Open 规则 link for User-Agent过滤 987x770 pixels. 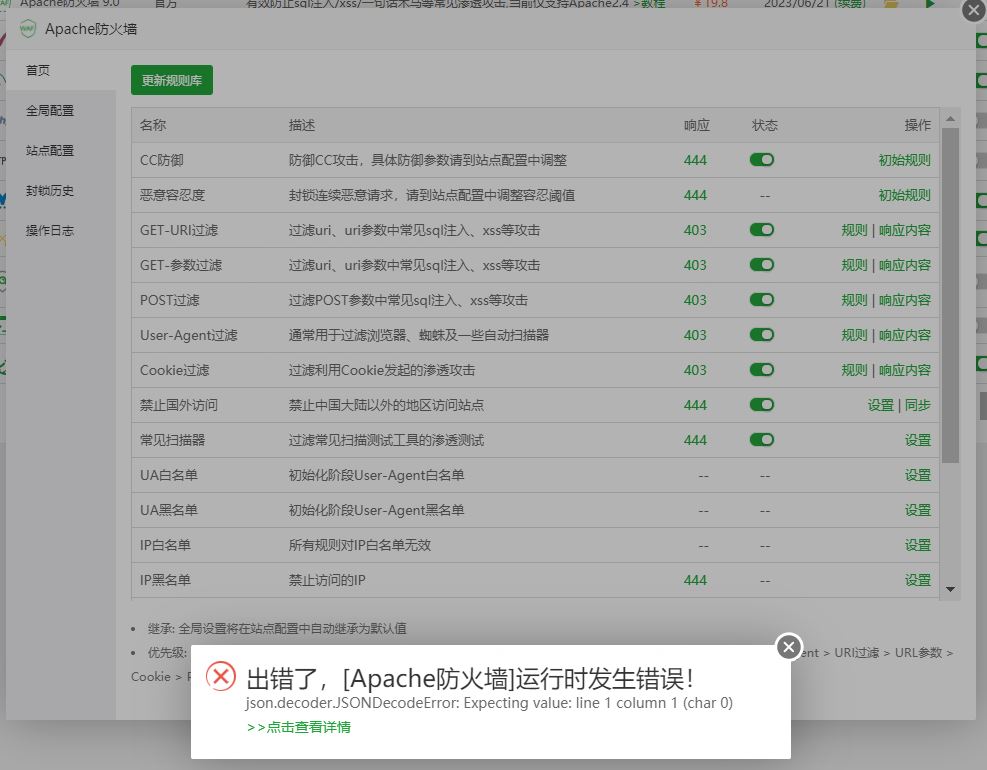[854, 335]
